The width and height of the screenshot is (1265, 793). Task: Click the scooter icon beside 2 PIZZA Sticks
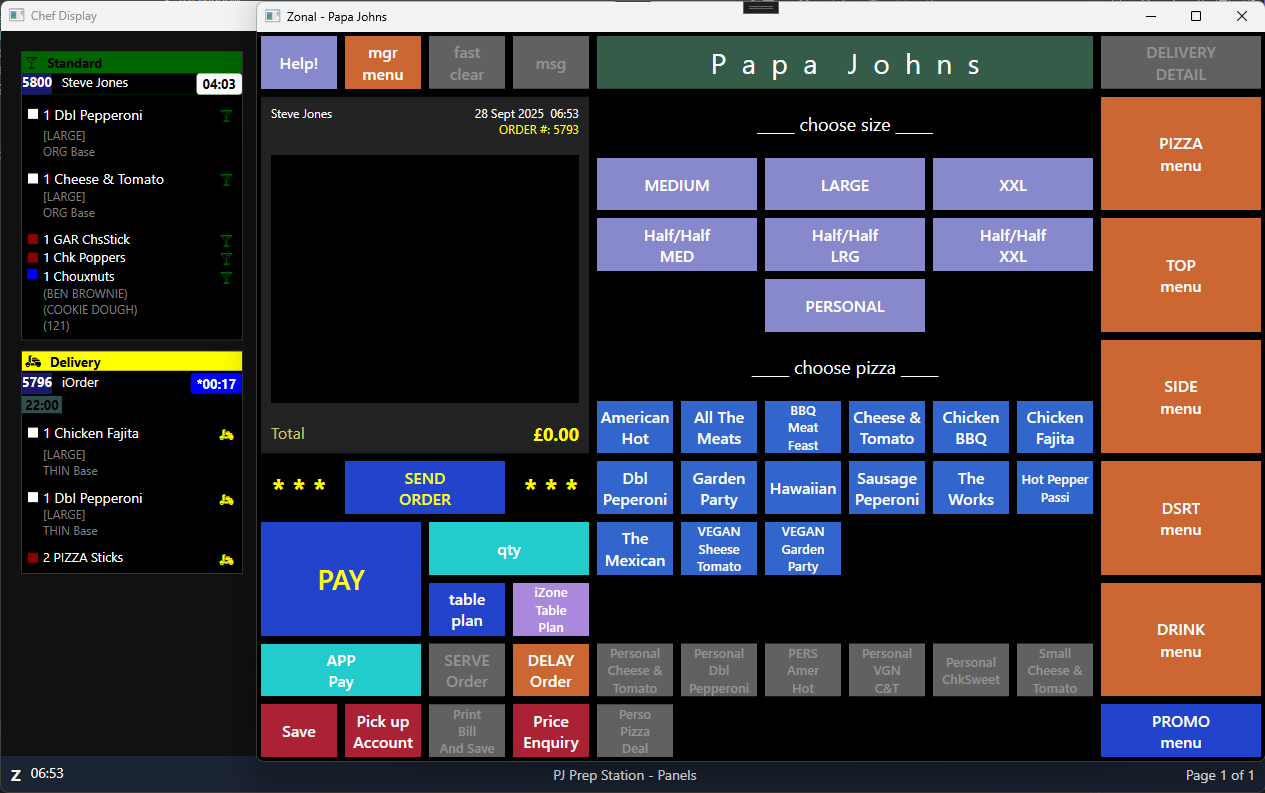click(227, 558)
